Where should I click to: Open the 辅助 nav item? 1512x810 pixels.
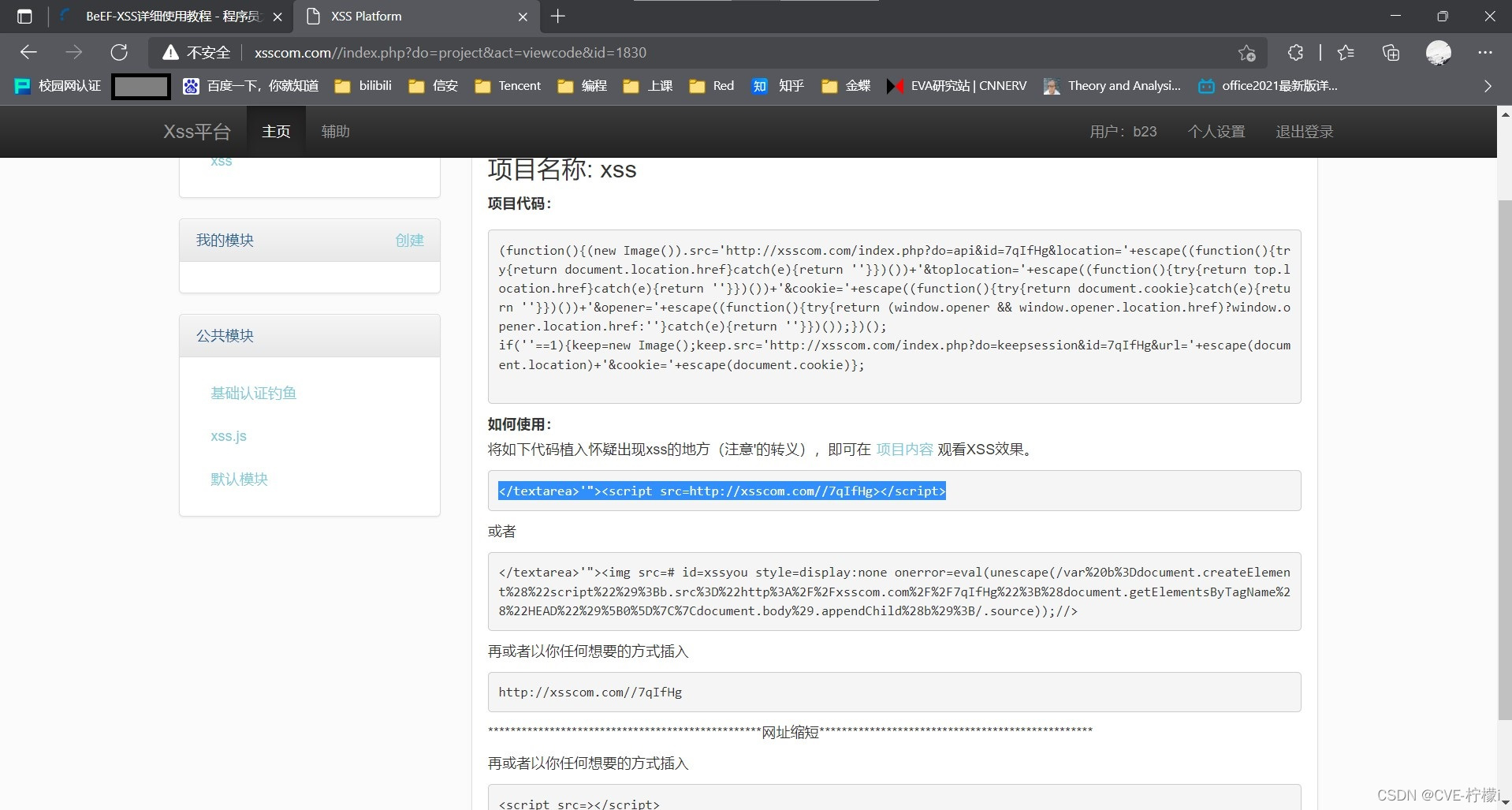pyautogui.click(x=335, y=132)
